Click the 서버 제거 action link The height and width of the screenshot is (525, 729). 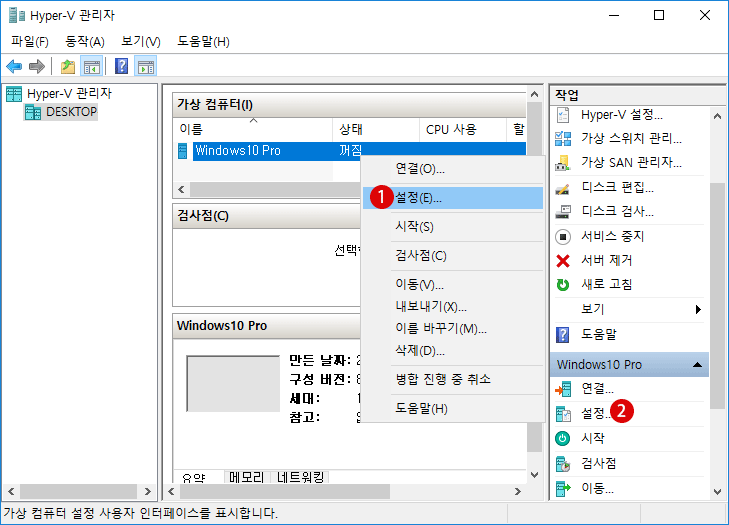click(607, 260)
